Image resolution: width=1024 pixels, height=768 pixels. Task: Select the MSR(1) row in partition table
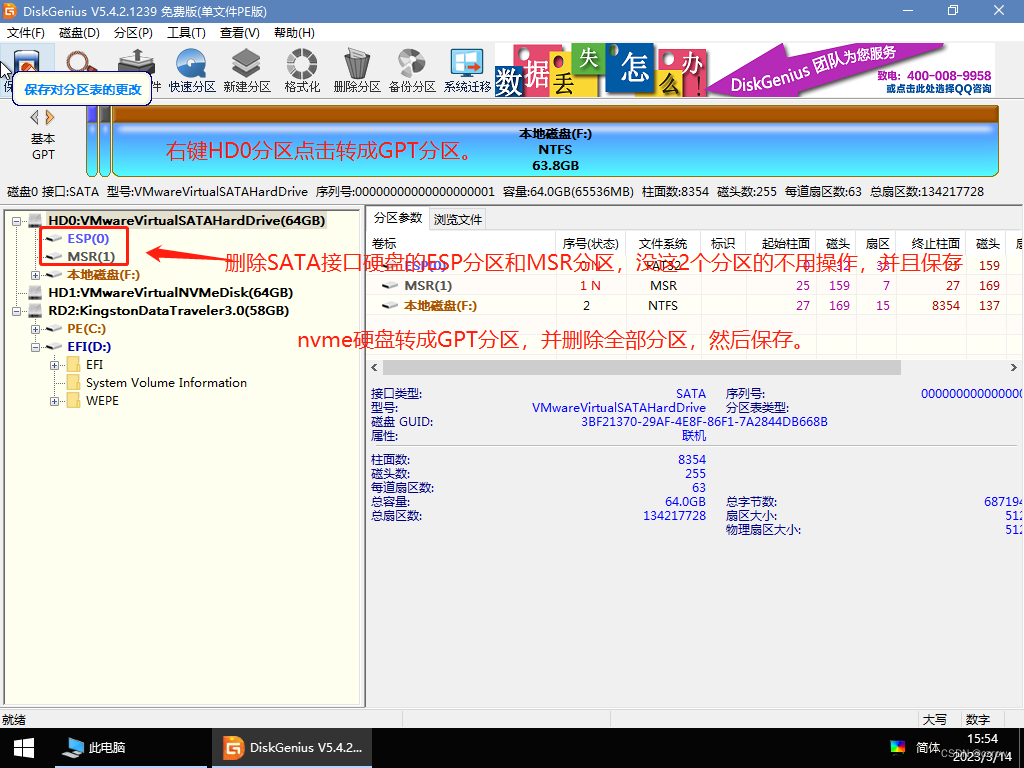pyautogui.click(x=694, y=285)
